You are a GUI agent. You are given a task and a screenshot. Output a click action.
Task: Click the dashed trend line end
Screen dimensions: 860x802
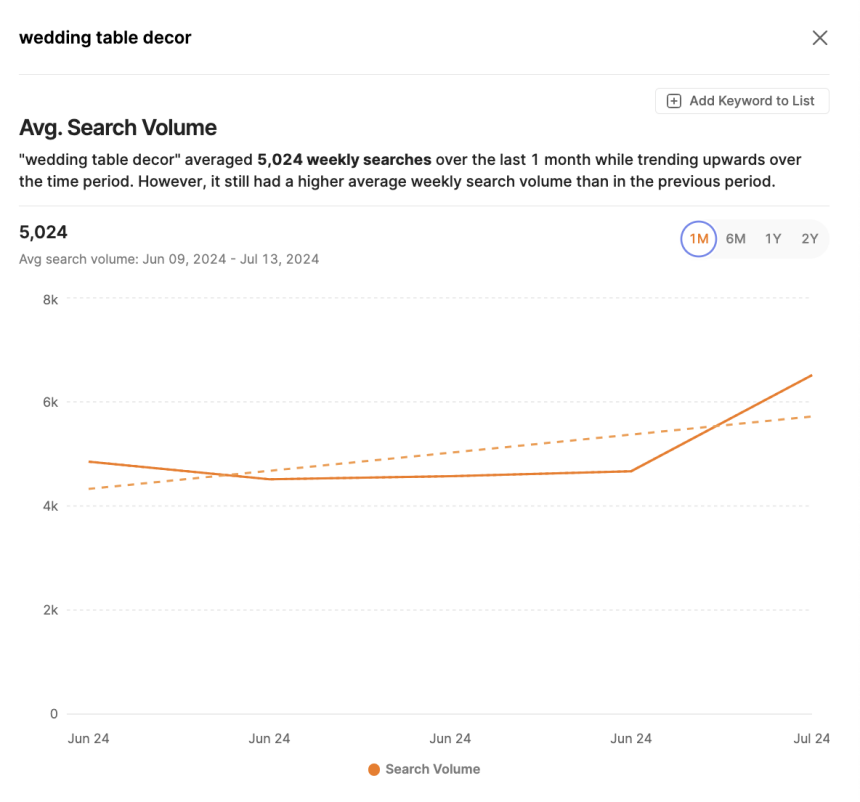pos(811,417)
